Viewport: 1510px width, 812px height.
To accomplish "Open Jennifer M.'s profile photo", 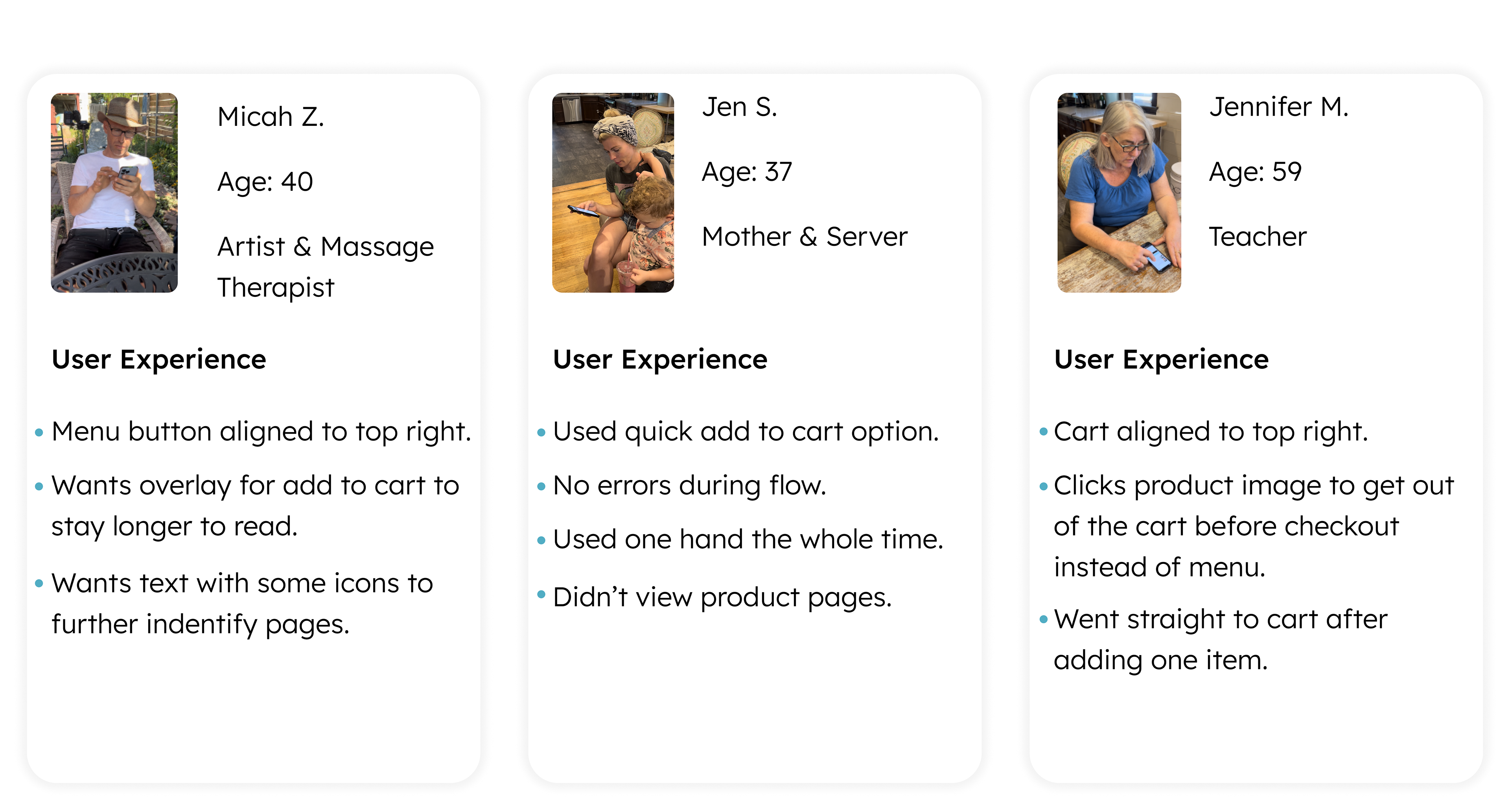I will tap(1118, 192).
